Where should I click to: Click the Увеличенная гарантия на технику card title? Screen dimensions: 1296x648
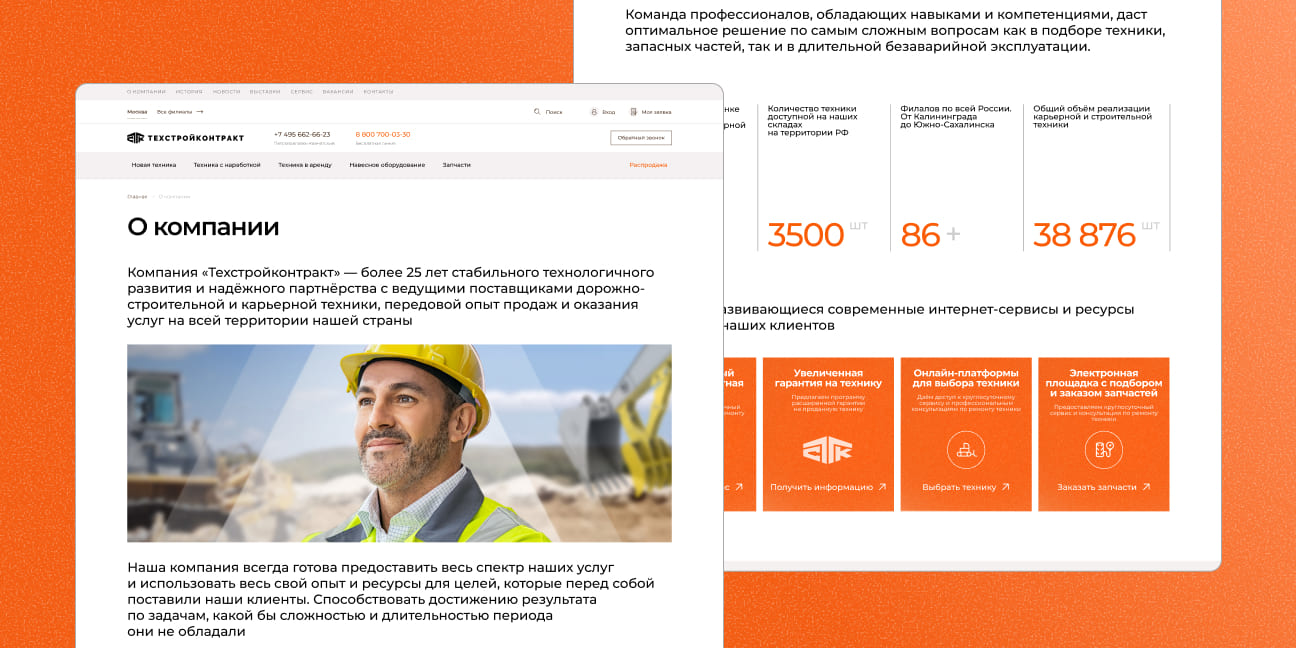click(828, 378)
